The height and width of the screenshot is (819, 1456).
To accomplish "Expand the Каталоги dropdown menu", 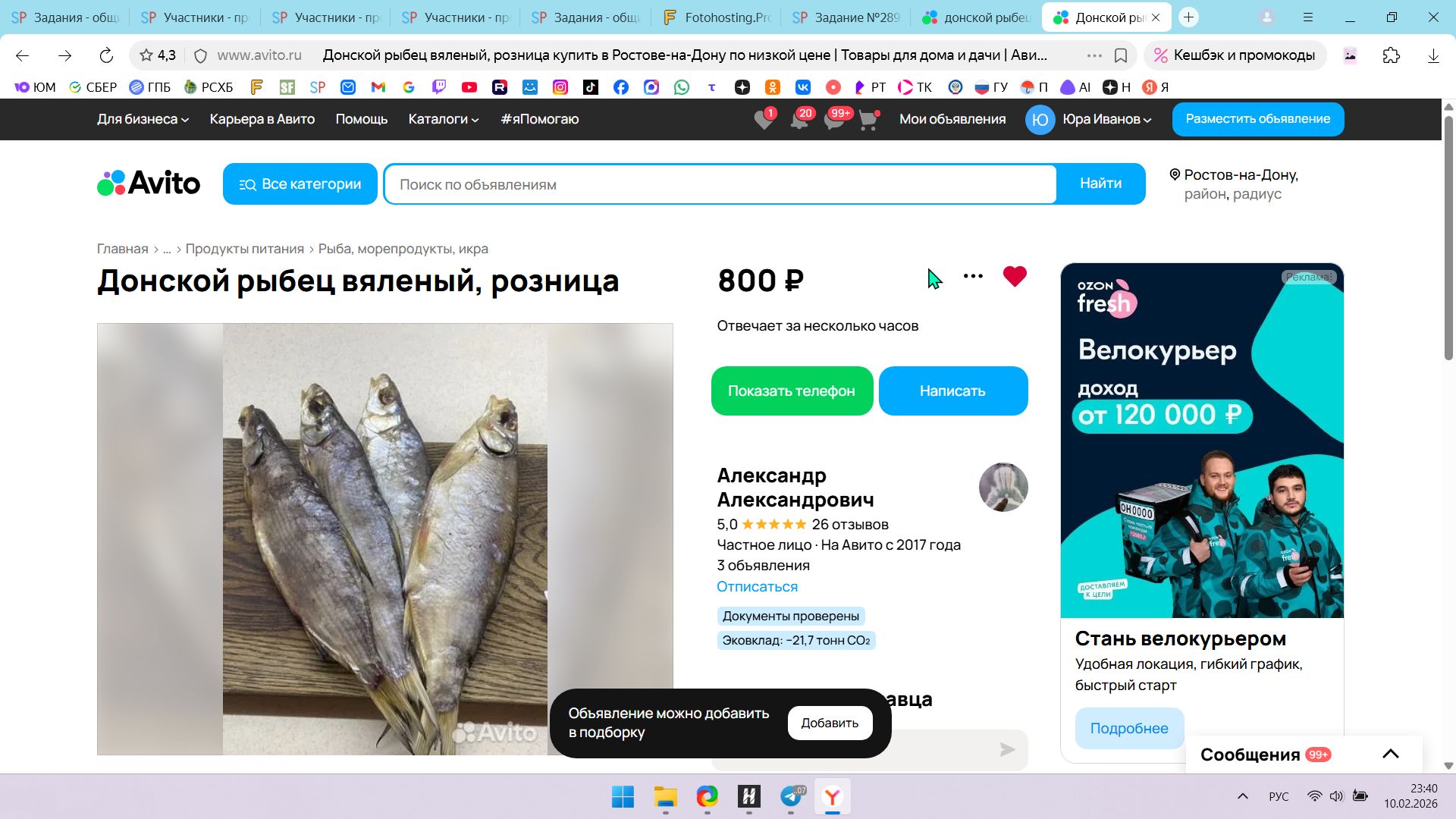I will point(444,119).
